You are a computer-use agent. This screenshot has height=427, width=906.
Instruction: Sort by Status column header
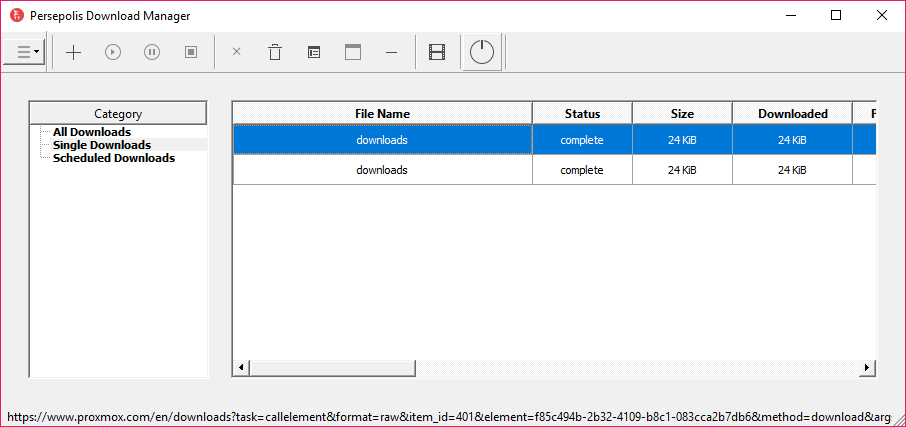(x=582, y=113)
